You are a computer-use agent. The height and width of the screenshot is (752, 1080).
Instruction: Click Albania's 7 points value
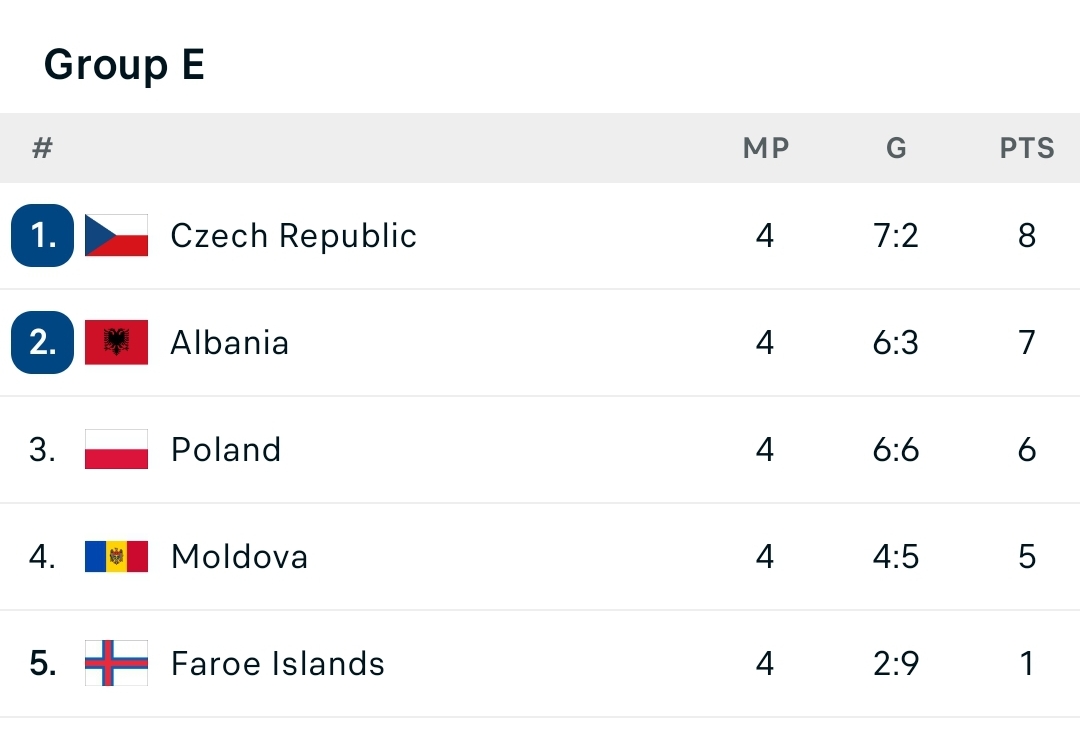click(1027, 342)
